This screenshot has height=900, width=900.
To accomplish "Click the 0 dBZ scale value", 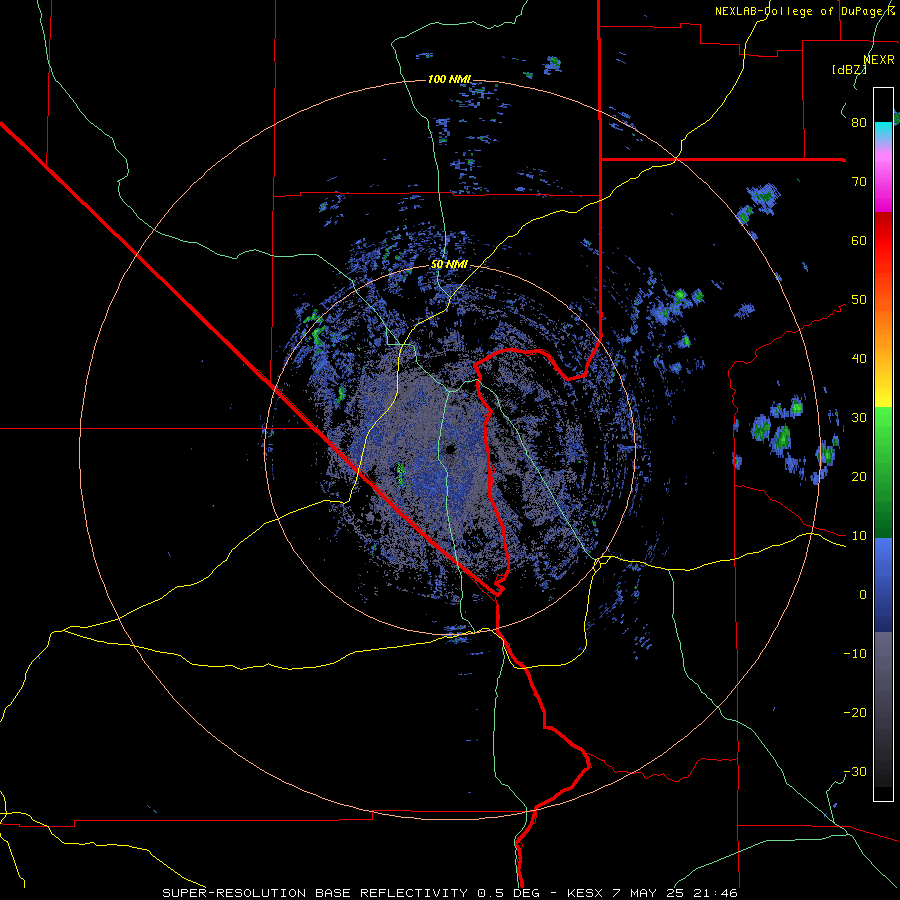I will click(863, 595).
